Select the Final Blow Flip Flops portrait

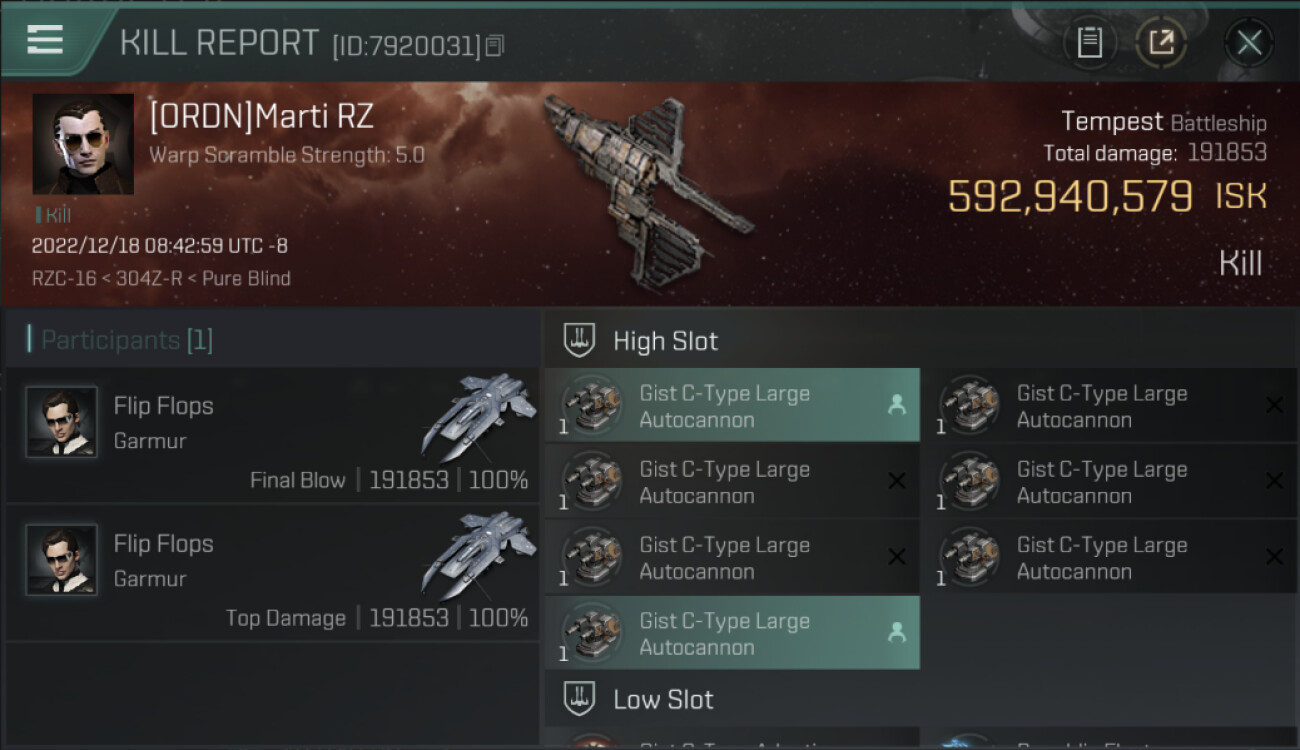coord(61,422)
